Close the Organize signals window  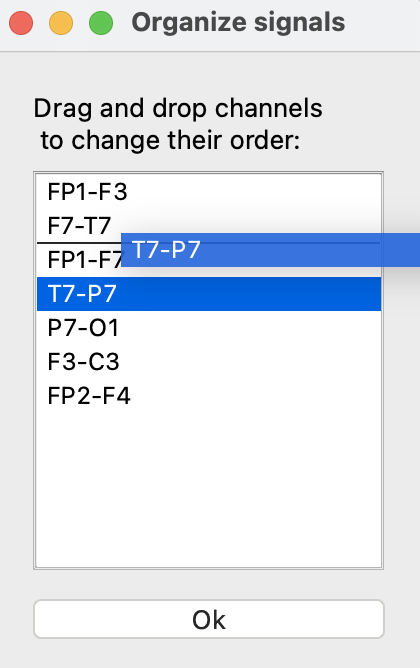21,23
